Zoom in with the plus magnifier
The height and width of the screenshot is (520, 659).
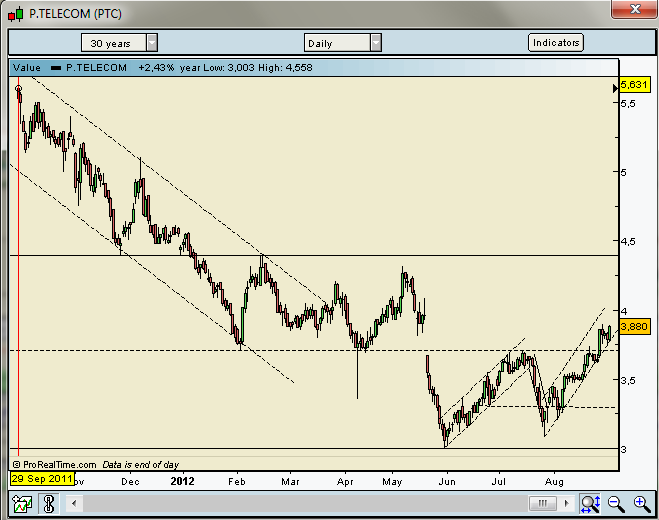click(642, 503)
